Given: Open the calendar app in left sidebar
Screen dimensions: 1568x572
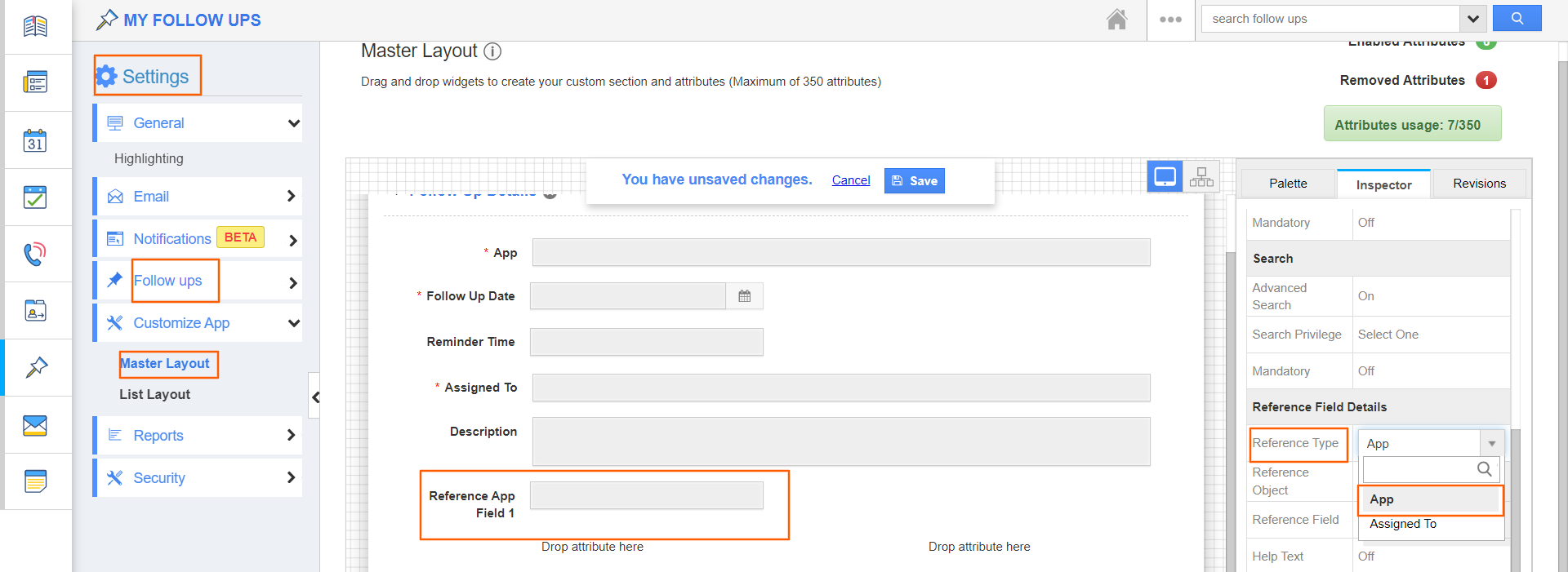Looking at the screenshot, I should tap(35, 140).
